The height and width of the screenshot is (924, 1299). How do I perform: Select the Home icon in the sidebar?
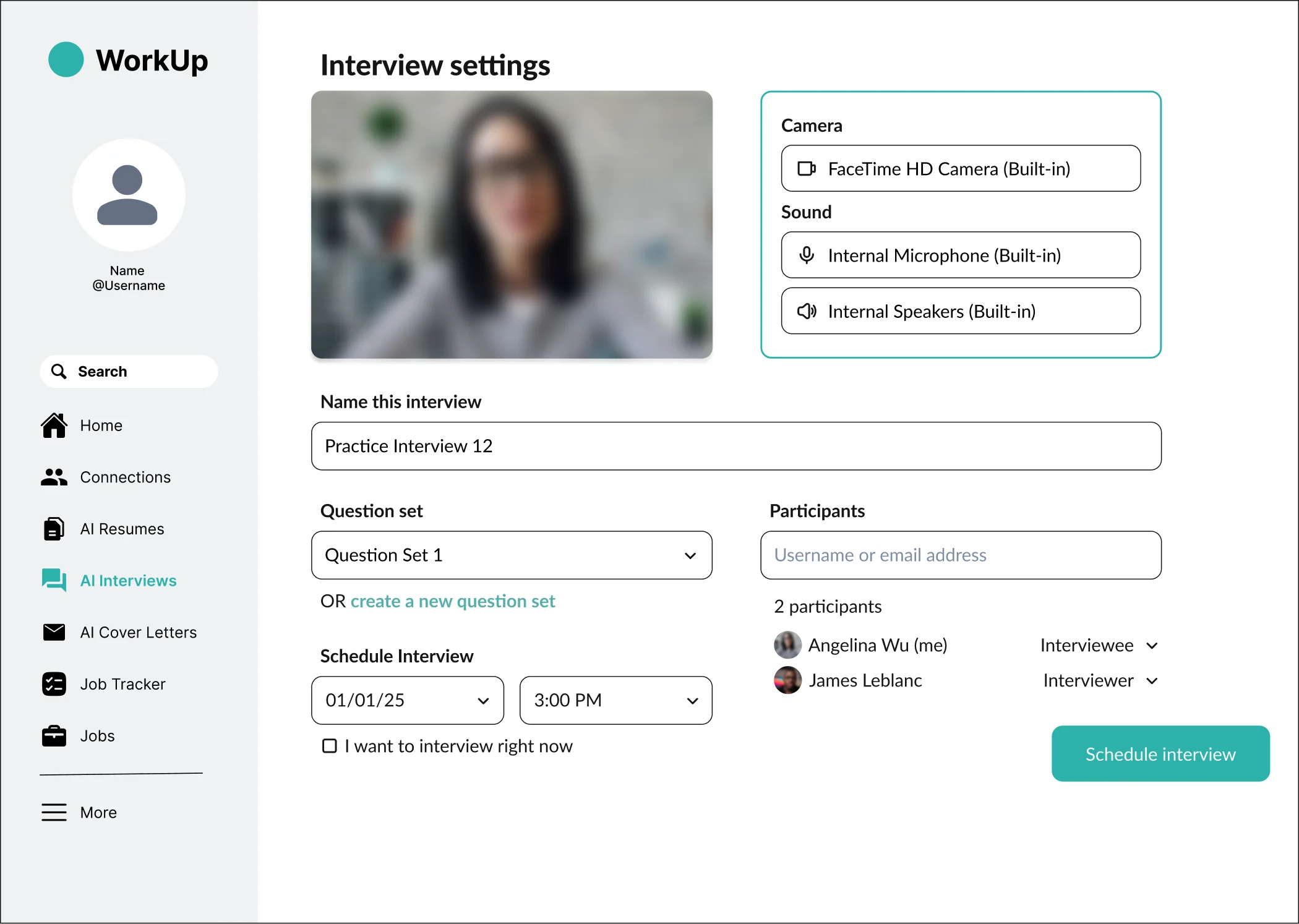click(x=54, y=425)
